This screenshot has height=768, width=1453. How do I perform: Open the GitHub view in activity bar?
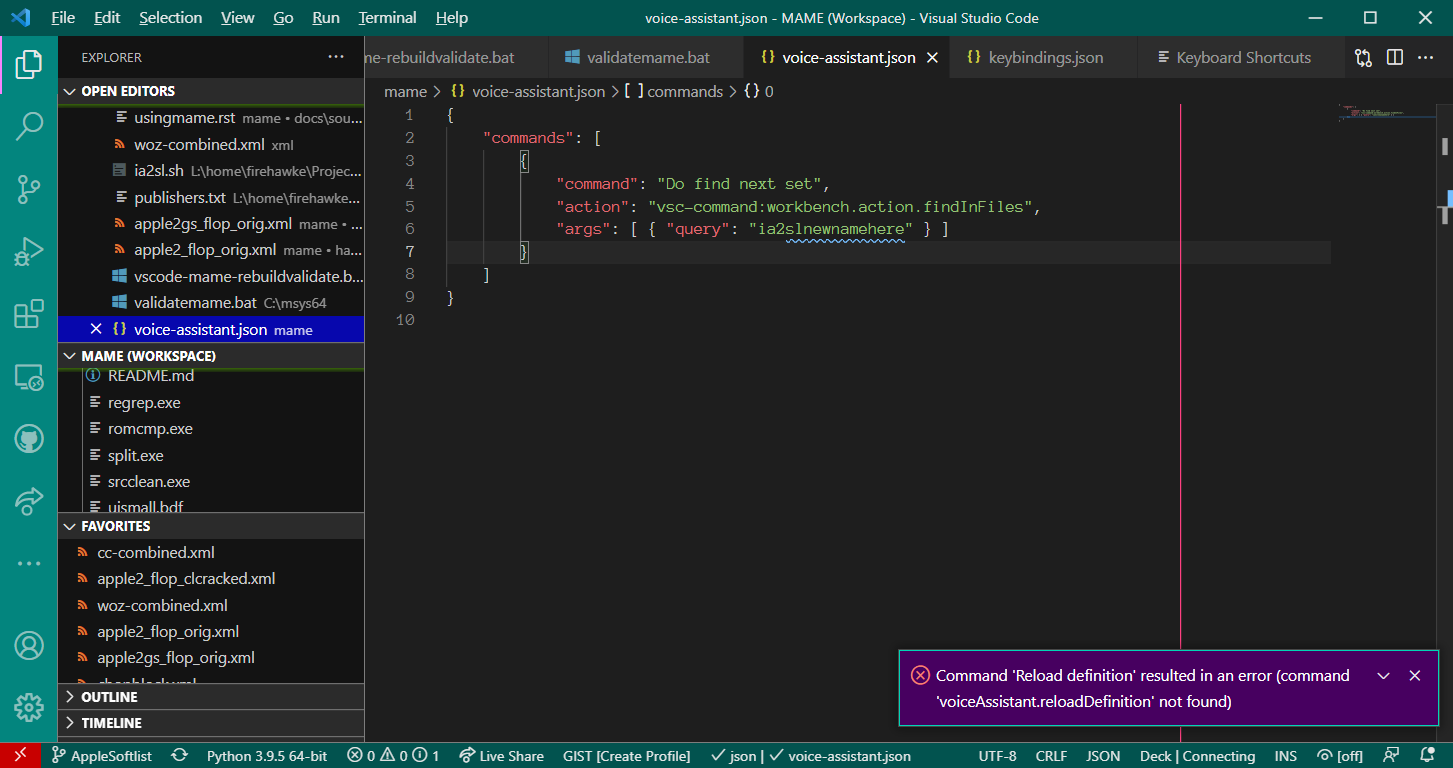click(29, 439)
